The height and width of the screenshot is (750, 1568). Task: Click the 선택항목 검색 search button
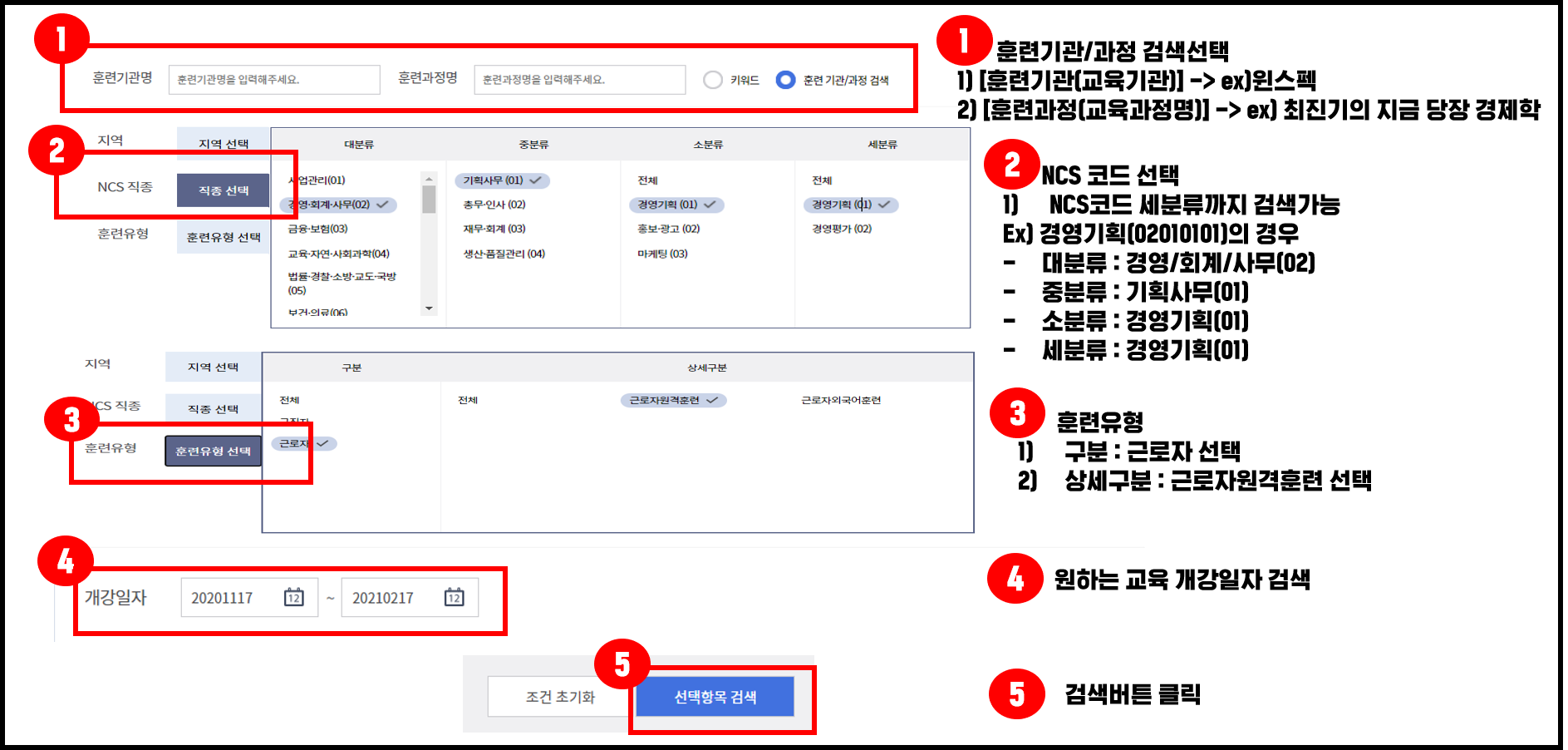[715, 697]
